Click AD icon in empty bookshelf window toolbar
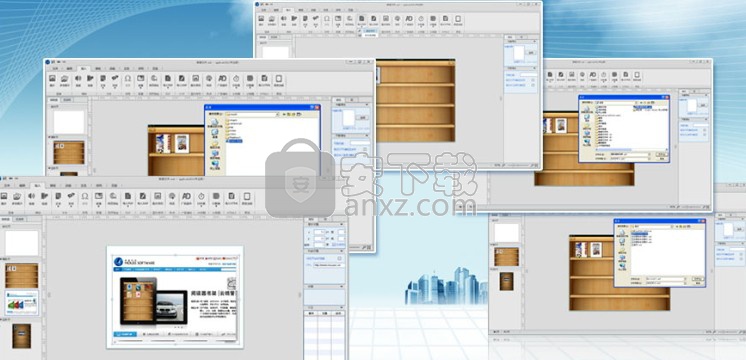The height and width of the screenshot is (360, 746). coord(409,18)
